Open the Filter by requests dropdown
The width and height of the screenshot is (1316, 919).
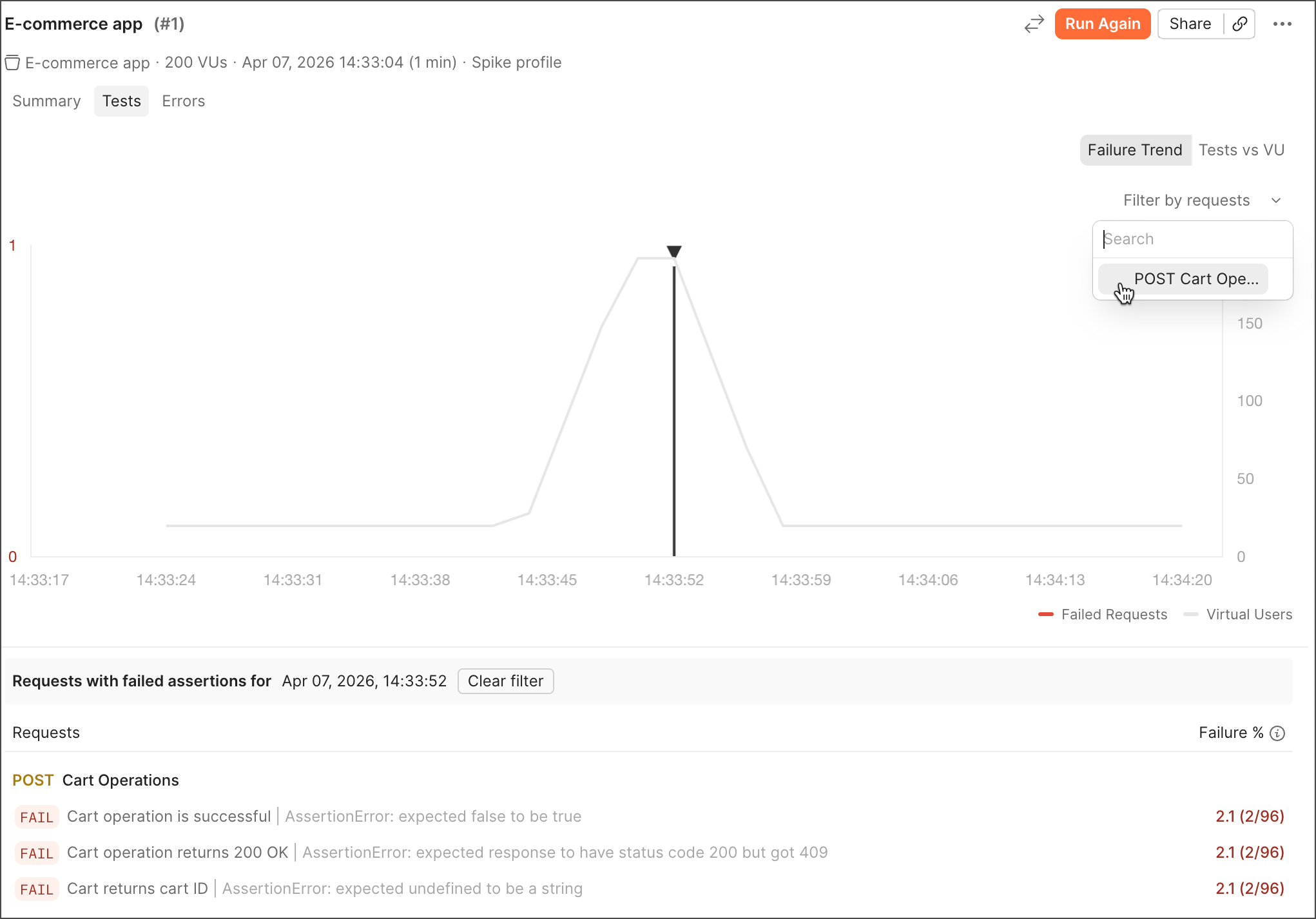[x=1186, y=200]
